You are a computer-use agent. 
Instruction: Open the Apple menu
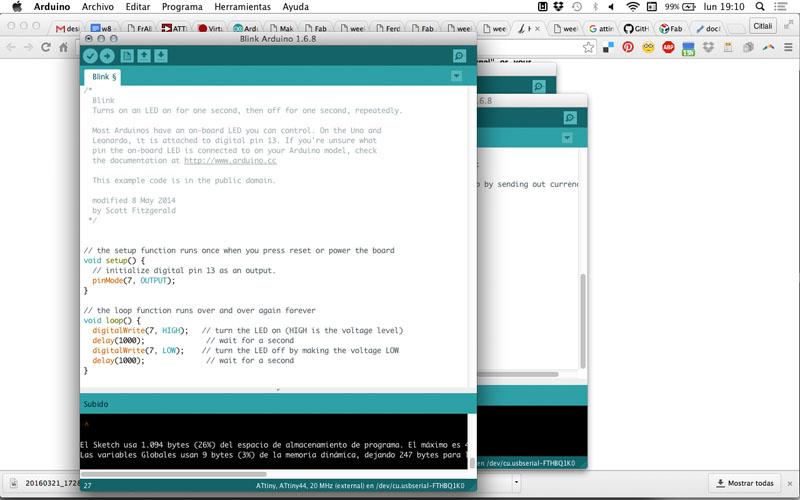tap(17, 7)
